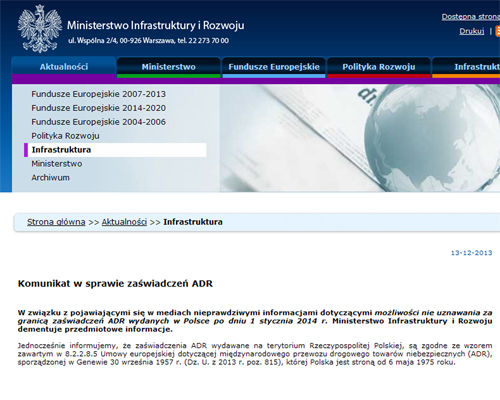Select Fundusze Europejskie 2014-2020 in submenu
The image size is (500, 400).
click(x=98, y=108)
